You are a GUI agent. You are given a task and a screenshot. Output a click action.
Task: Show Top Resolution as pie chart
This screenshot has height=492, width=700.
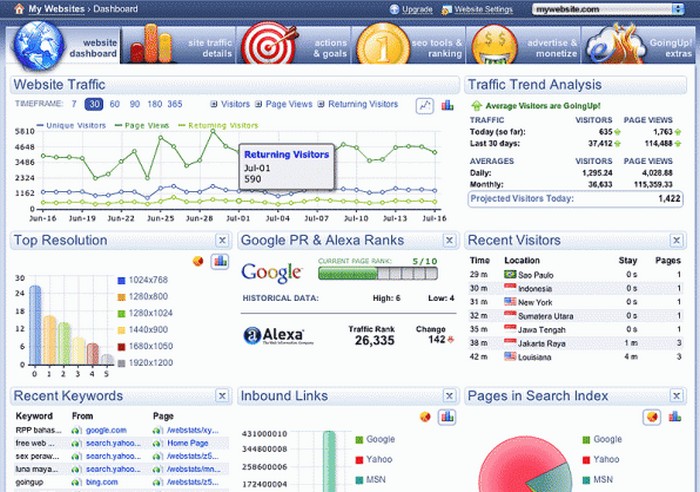click(198, 261)
